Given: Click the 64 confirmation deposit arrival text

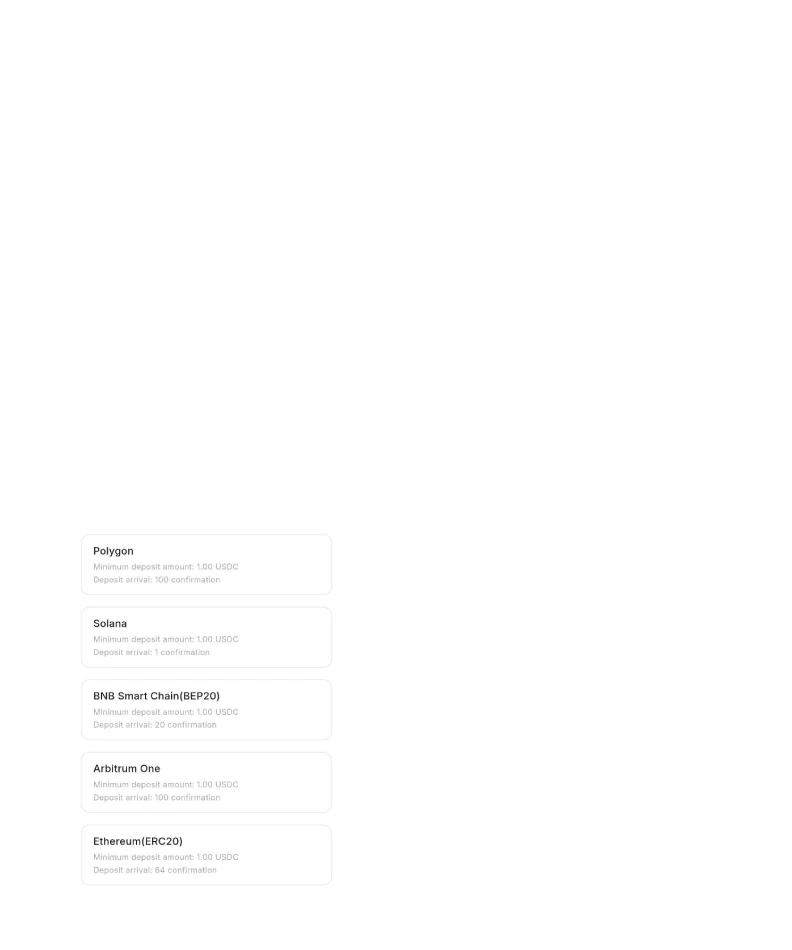Looking at the screenshot, I should click(x=155, y=870).
